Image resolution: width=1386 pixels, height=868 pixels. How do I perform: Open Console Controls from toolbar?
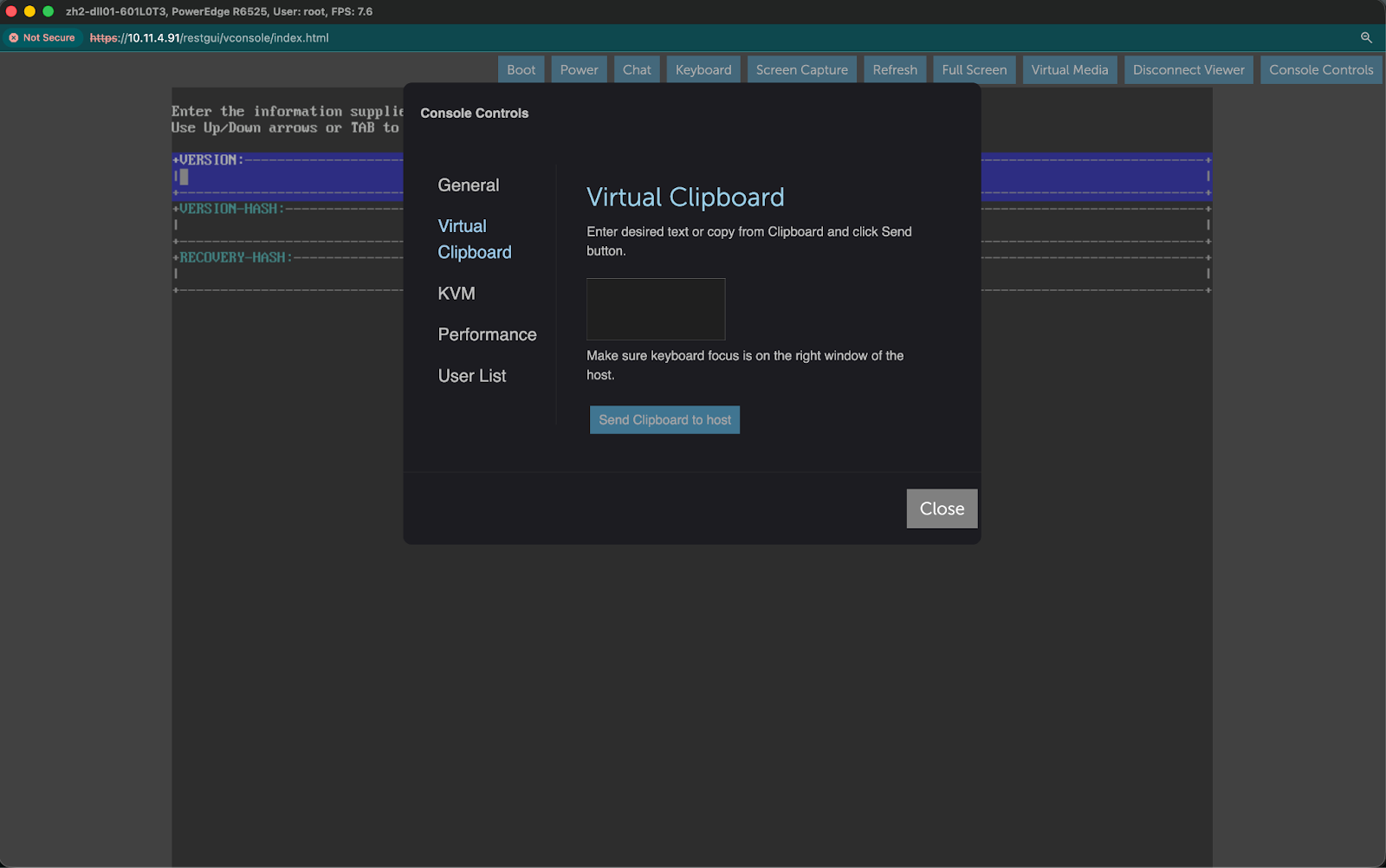pyautogui.click(x=1320, y=69)
